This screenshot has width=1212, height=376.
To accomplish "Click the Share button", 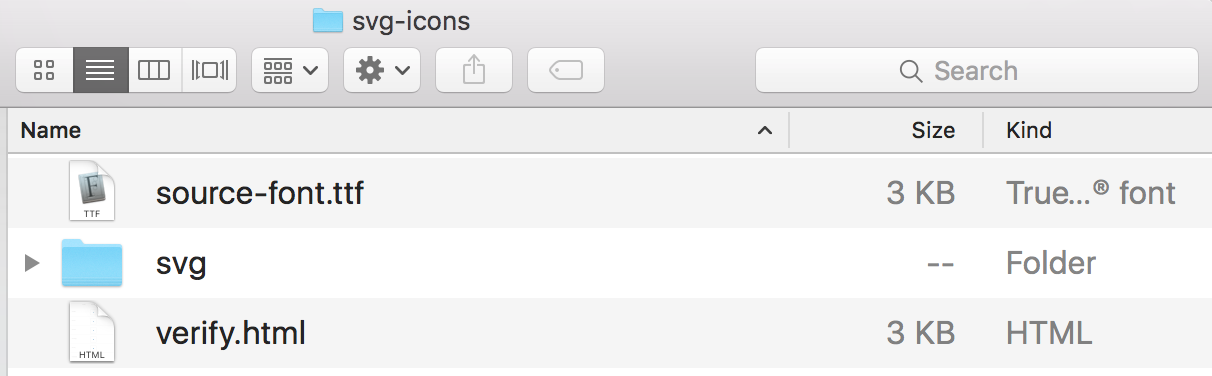I will pos(474,70).
